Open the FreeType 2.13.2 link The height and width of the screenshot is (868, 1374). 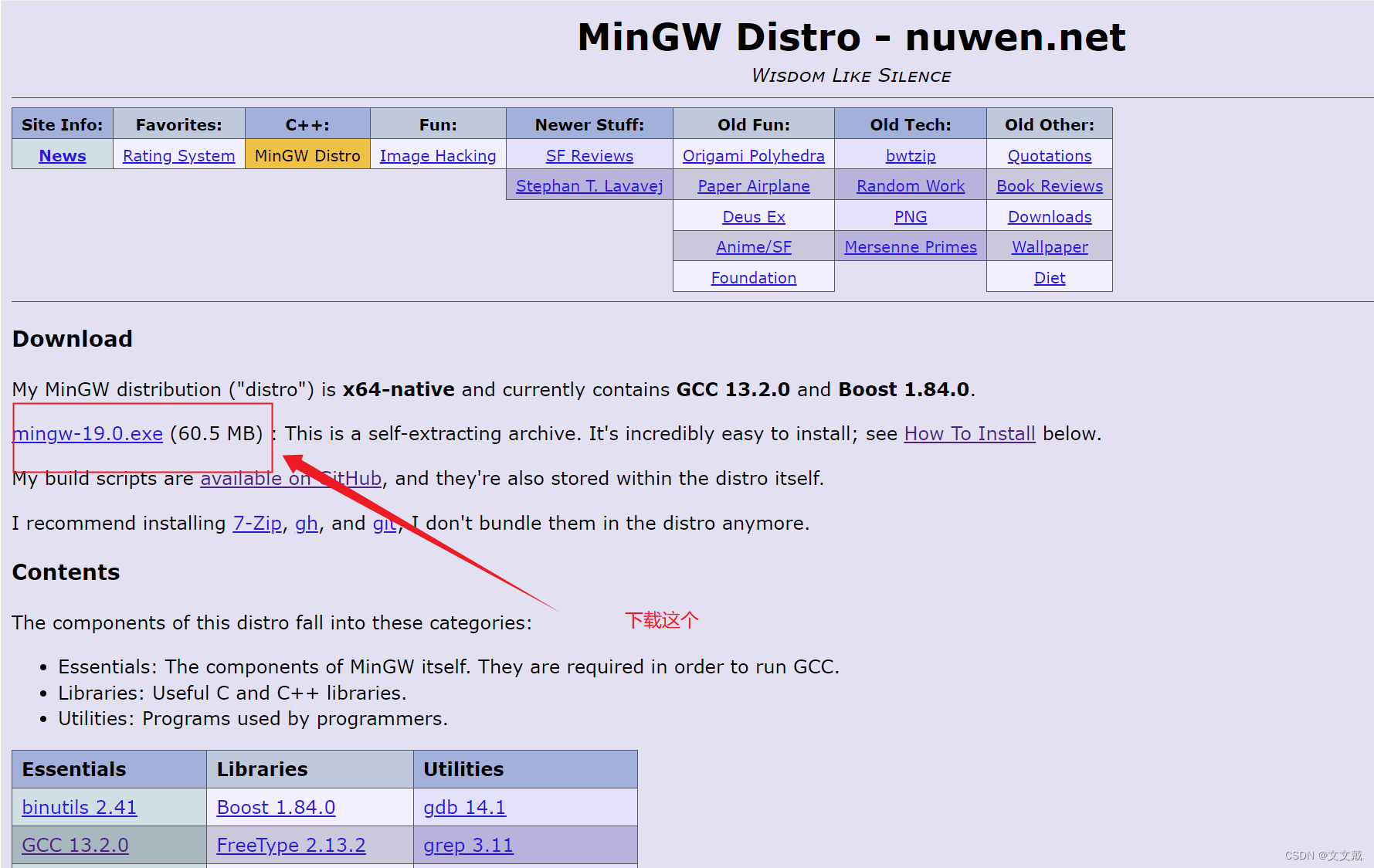[291, 845]
